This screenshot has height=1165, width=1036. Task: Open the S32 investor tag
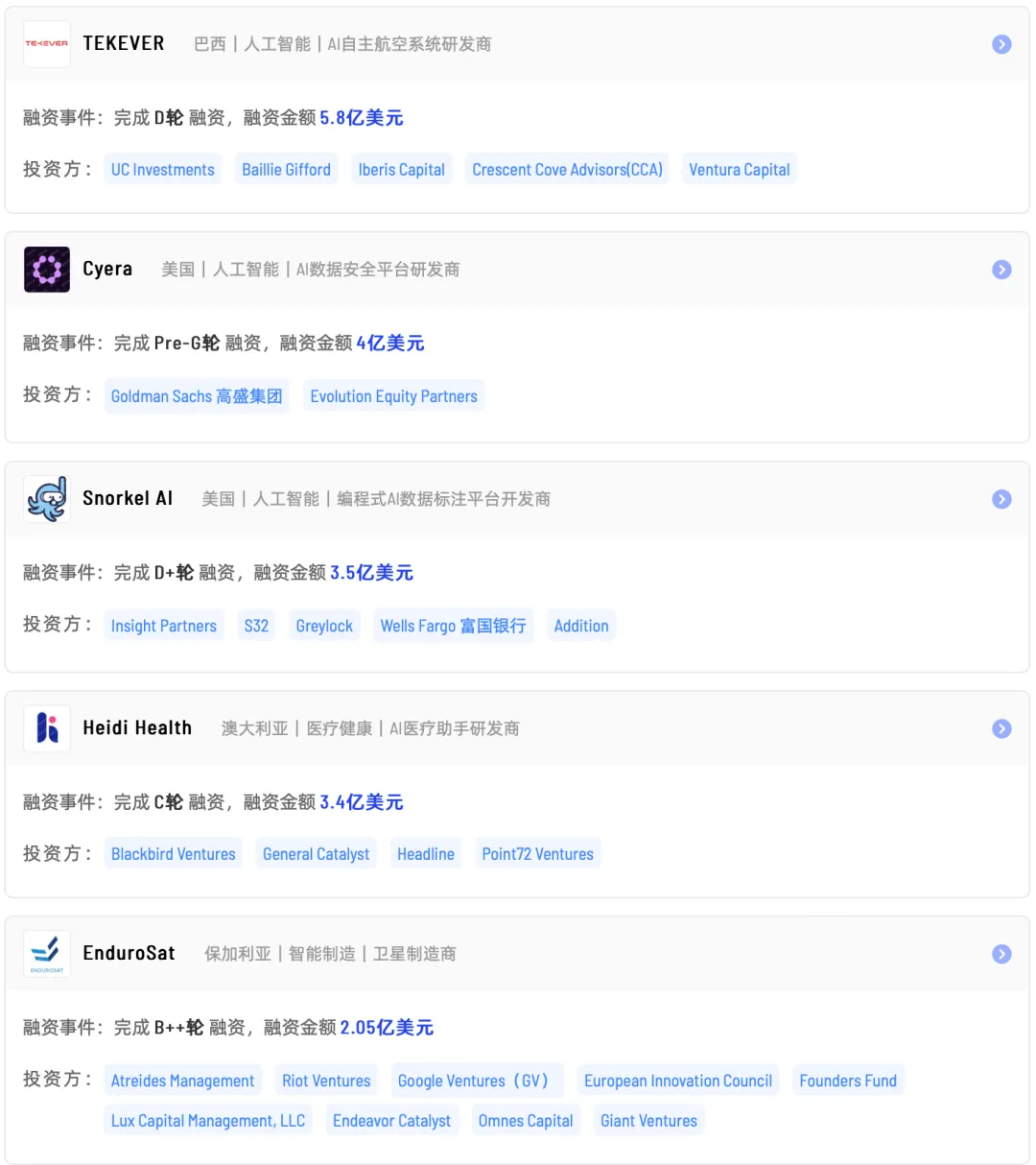tap(256, 626)
